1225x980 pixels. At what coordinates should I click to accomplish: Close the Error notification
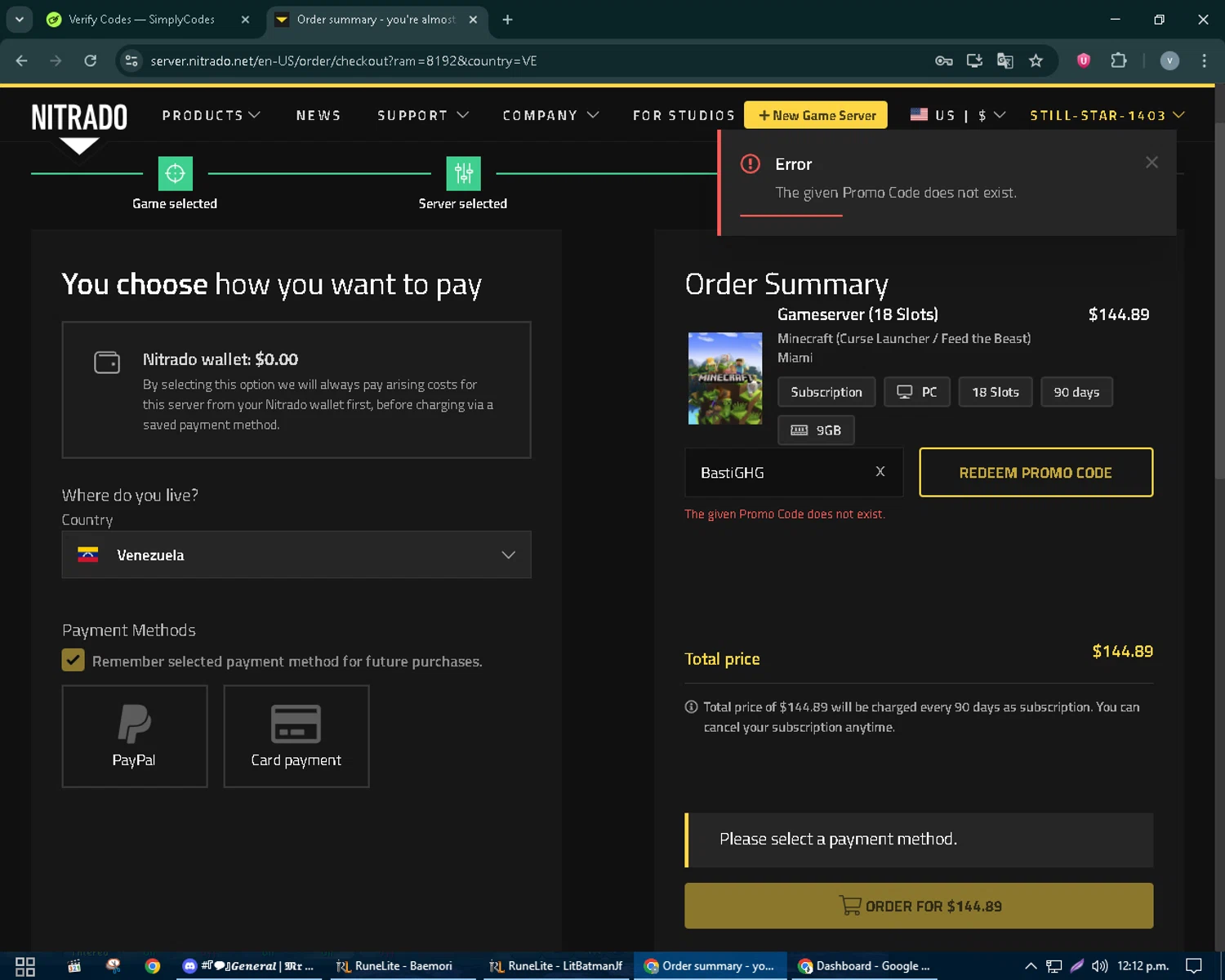point(1151,163)
